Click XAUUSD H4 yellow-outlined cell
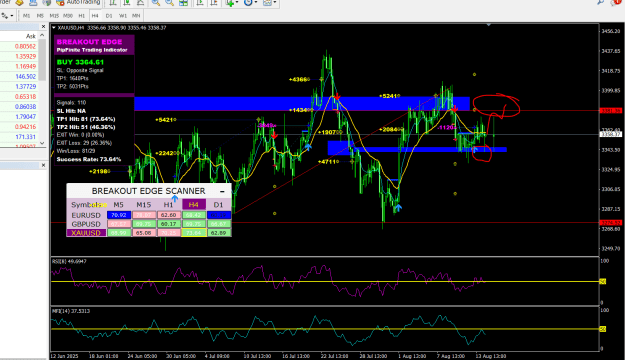Screen dimensions: 625x360 point(194,233)
